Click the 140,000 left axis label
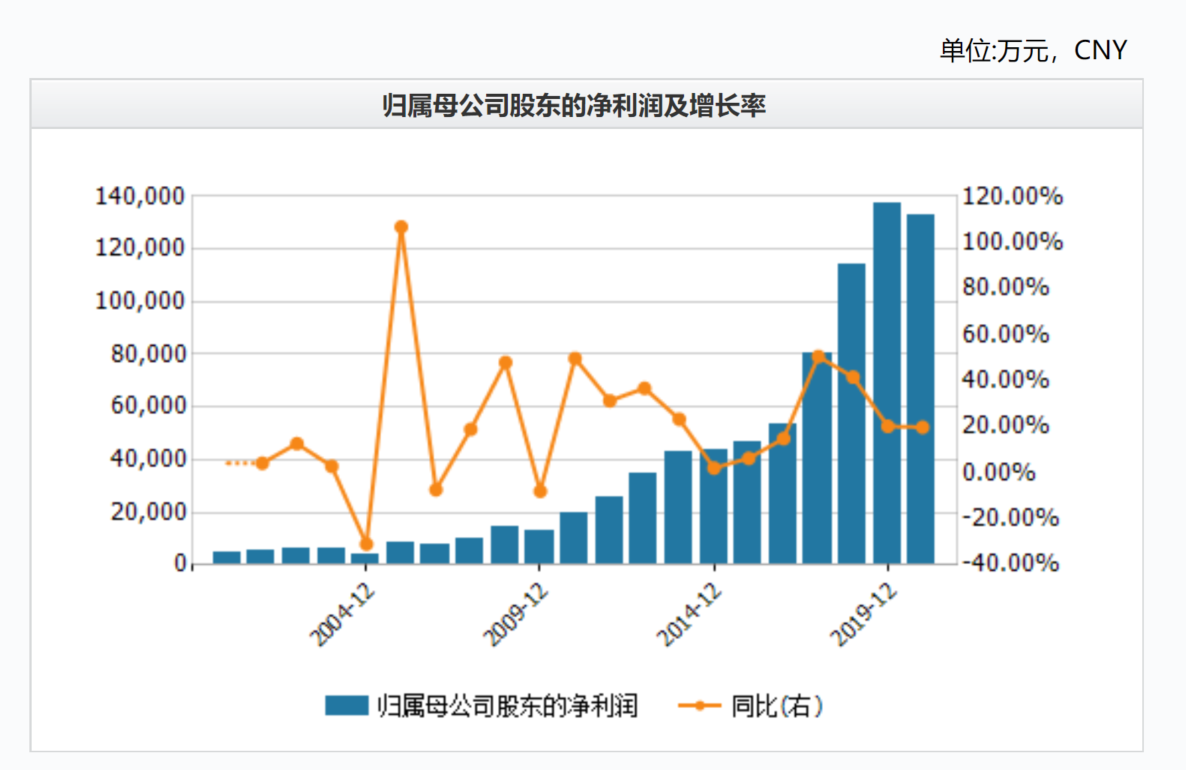 (140, 196)
